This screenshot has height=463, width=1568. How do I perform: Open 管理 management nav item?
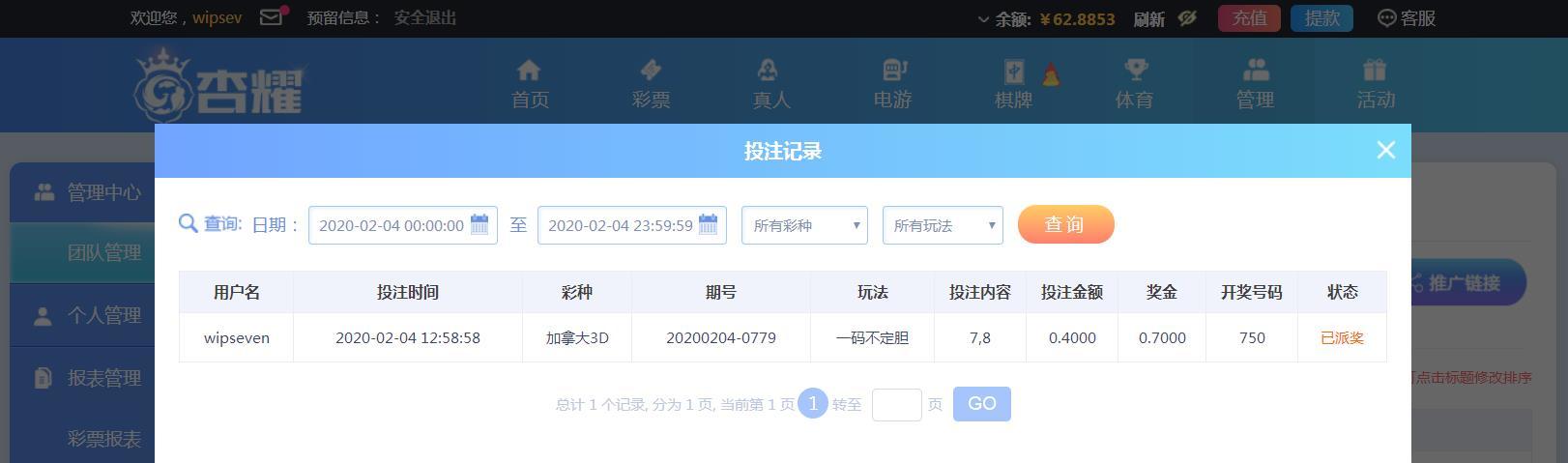coord(1255,84)
